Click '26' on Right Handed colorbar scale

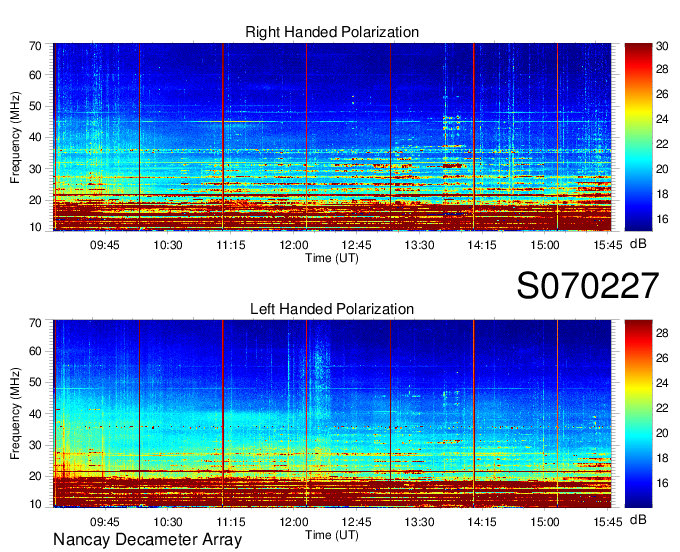[662, 94]
